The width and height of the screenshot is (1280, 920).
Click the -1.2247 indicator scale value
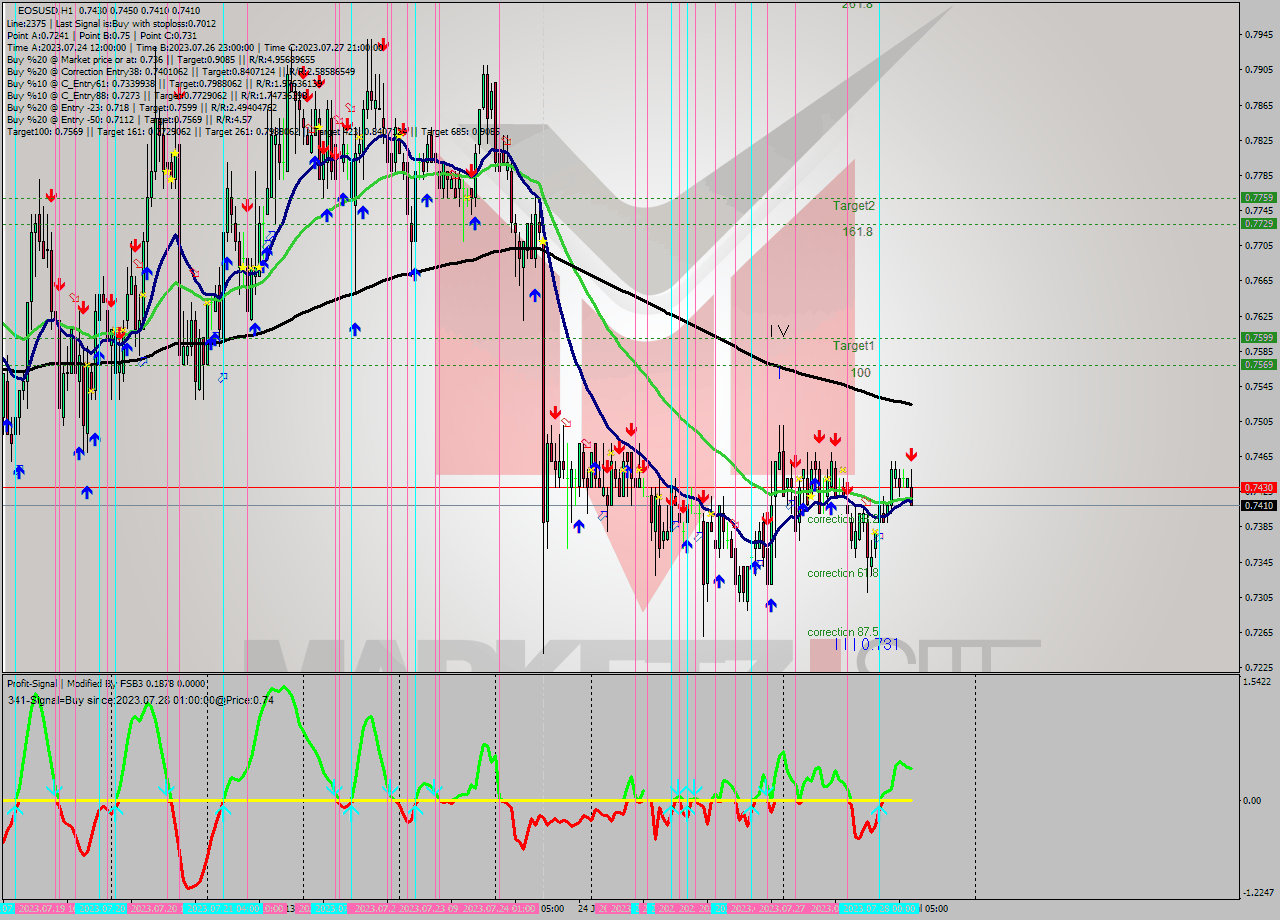pyautogui.click(x=1257, y=893)
